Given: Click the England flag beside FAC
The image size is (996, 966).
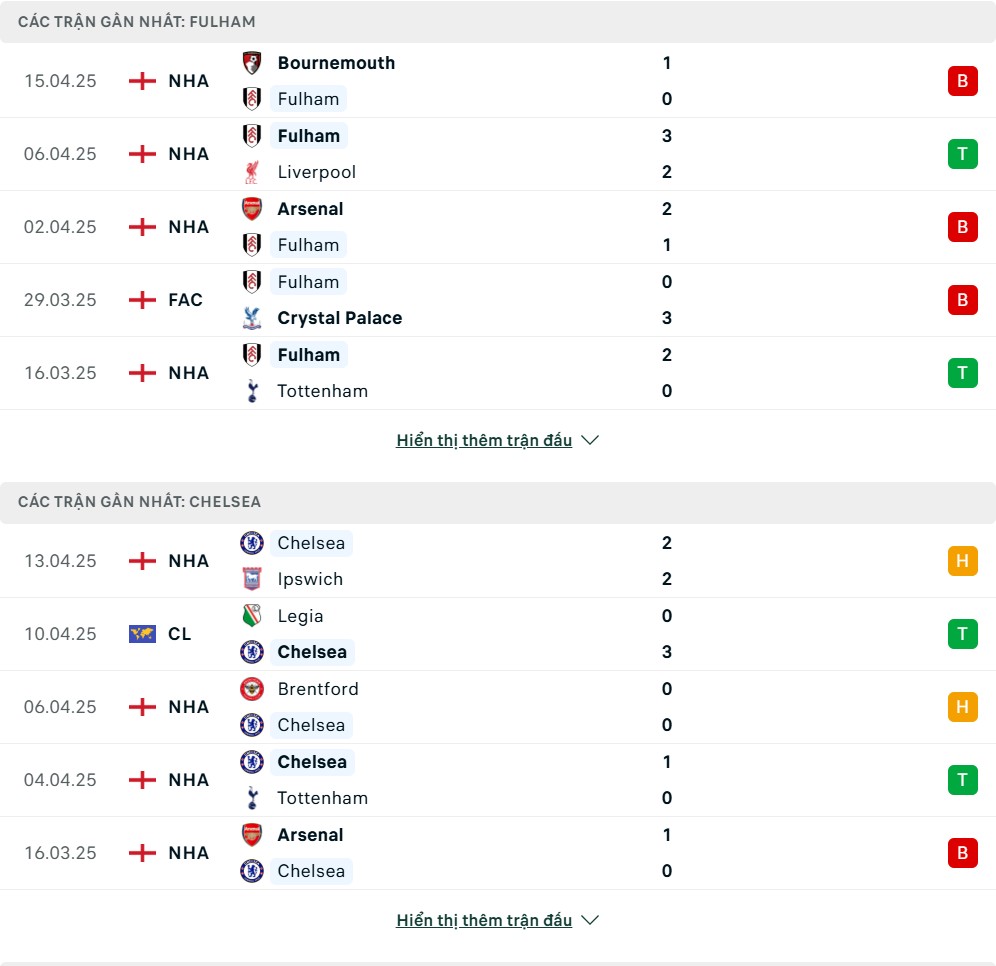Looking at the screenshot, I should (x=142, y=300).
